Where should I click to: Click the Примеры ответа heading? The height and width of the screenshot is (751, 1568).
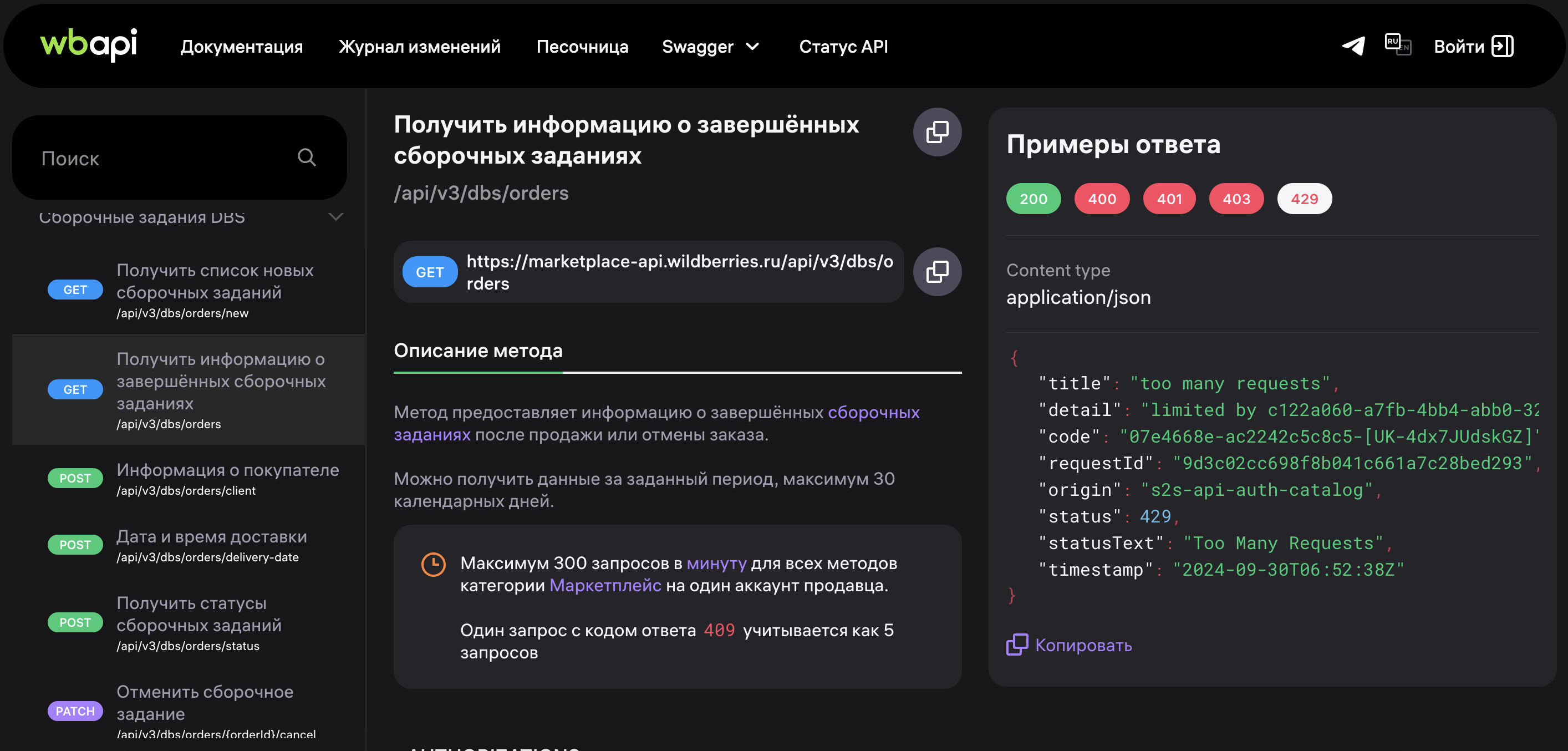pyautogui.click(x=1113, y=144)
